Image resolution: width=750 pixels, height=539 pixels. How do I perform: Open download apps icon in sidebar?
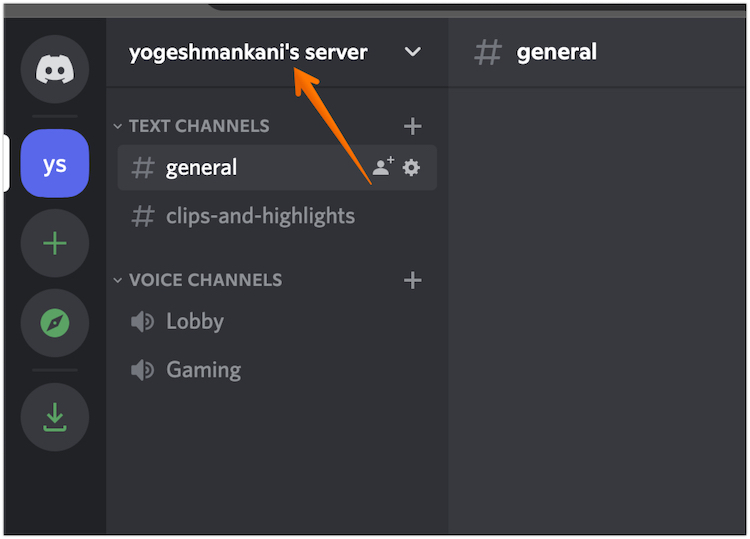click(x=55, y=417)
